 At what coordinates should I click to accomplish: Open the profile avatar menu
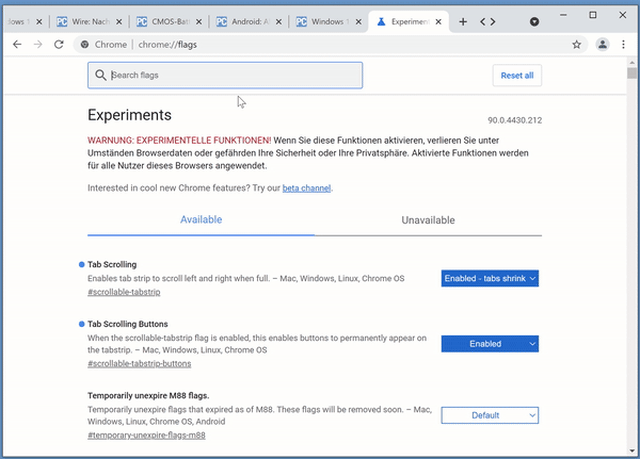coord(602,44)
